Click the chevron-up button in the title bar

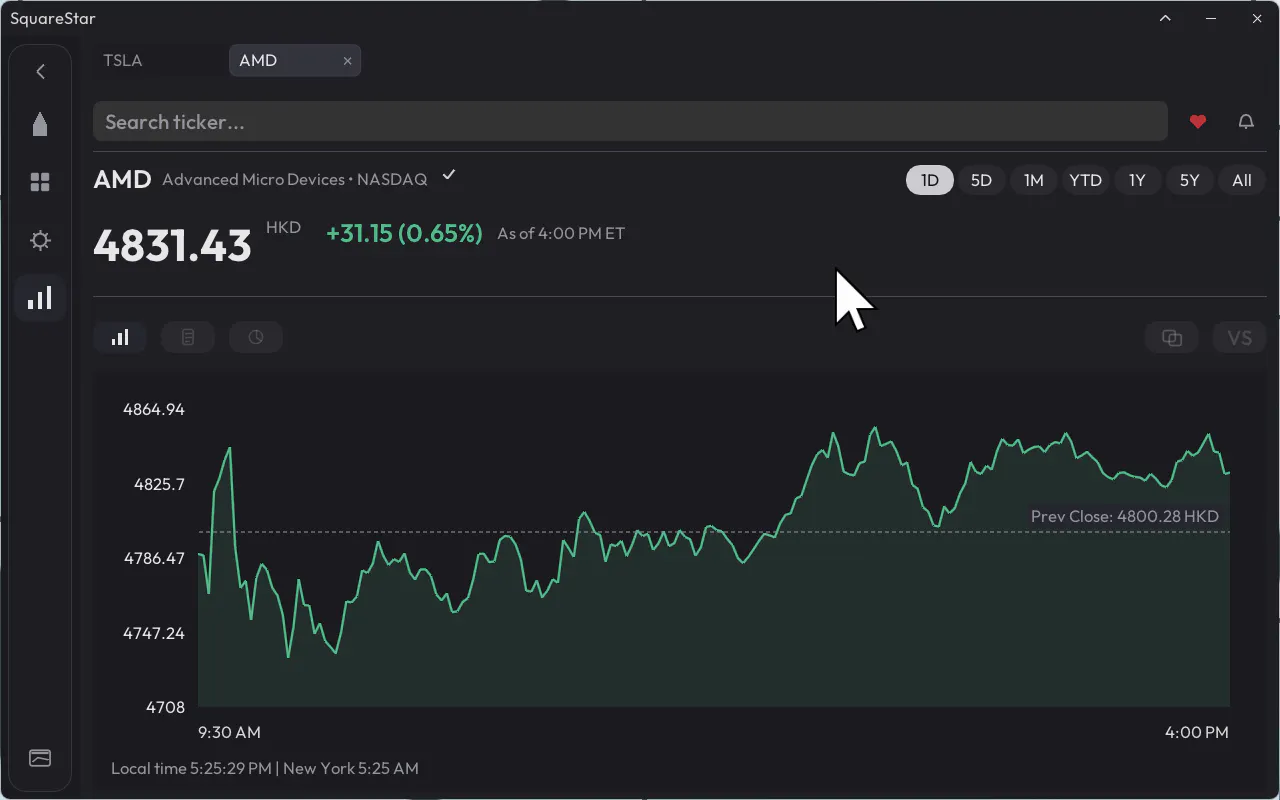coord(1165,18)
